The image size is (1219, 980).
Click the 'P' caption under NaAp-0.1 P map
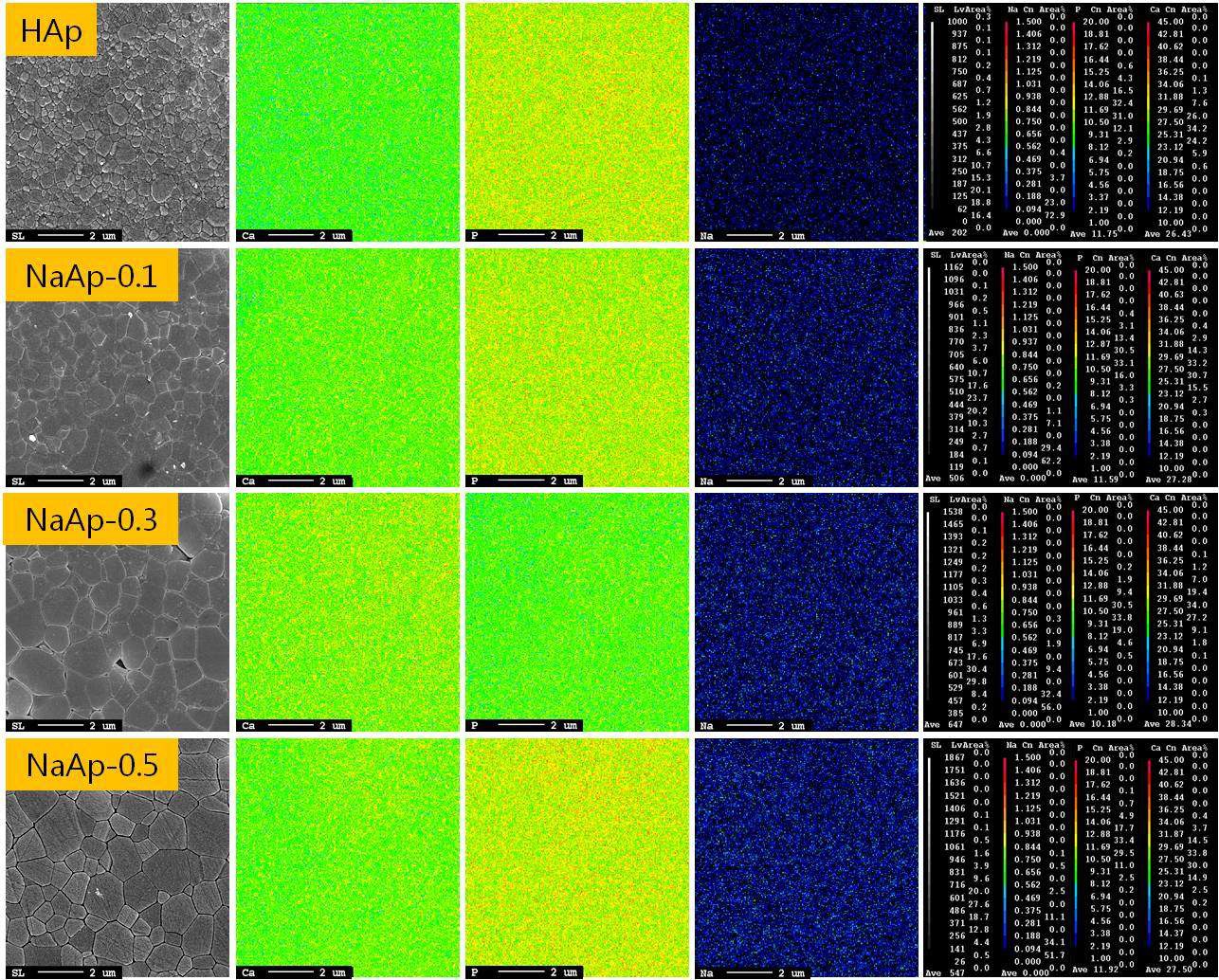pyautogui.click(x=474, y=481)
